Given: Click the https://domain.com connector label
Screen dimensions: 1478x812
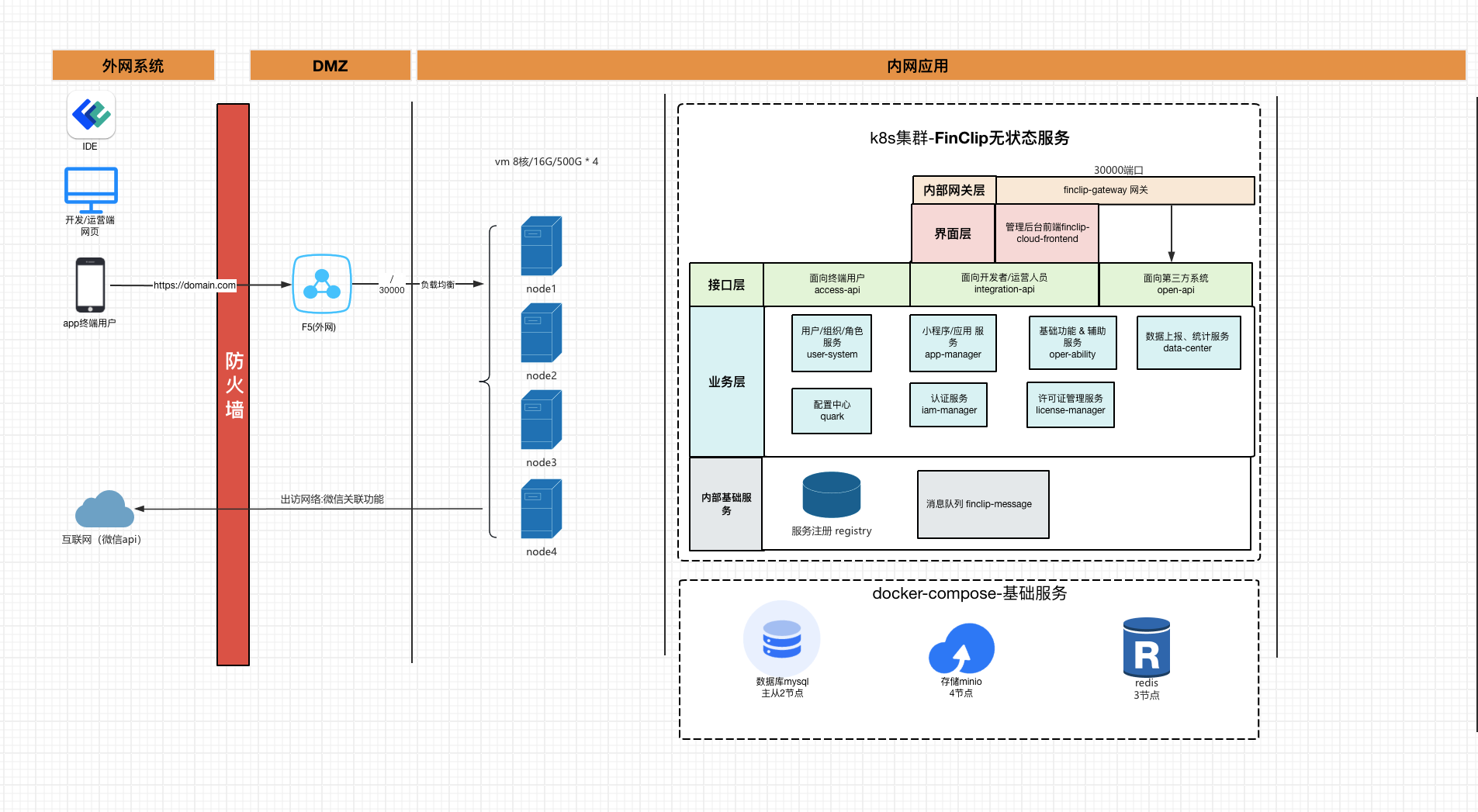Looking at the screenshot, I should pos(195,285).
